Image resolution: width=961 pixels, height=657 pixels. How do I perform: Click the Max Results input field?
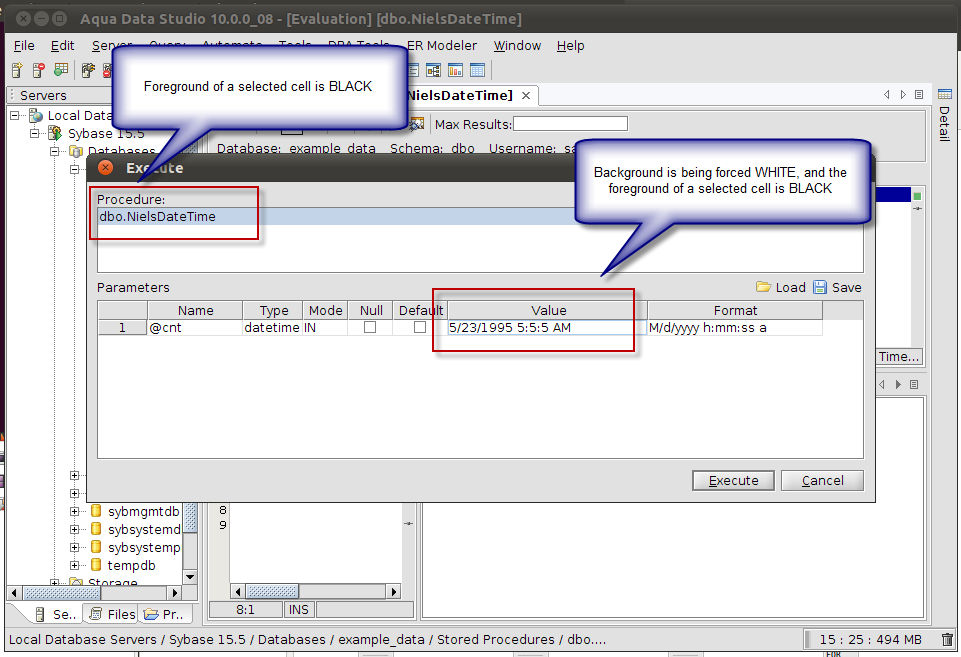(570, 124)
